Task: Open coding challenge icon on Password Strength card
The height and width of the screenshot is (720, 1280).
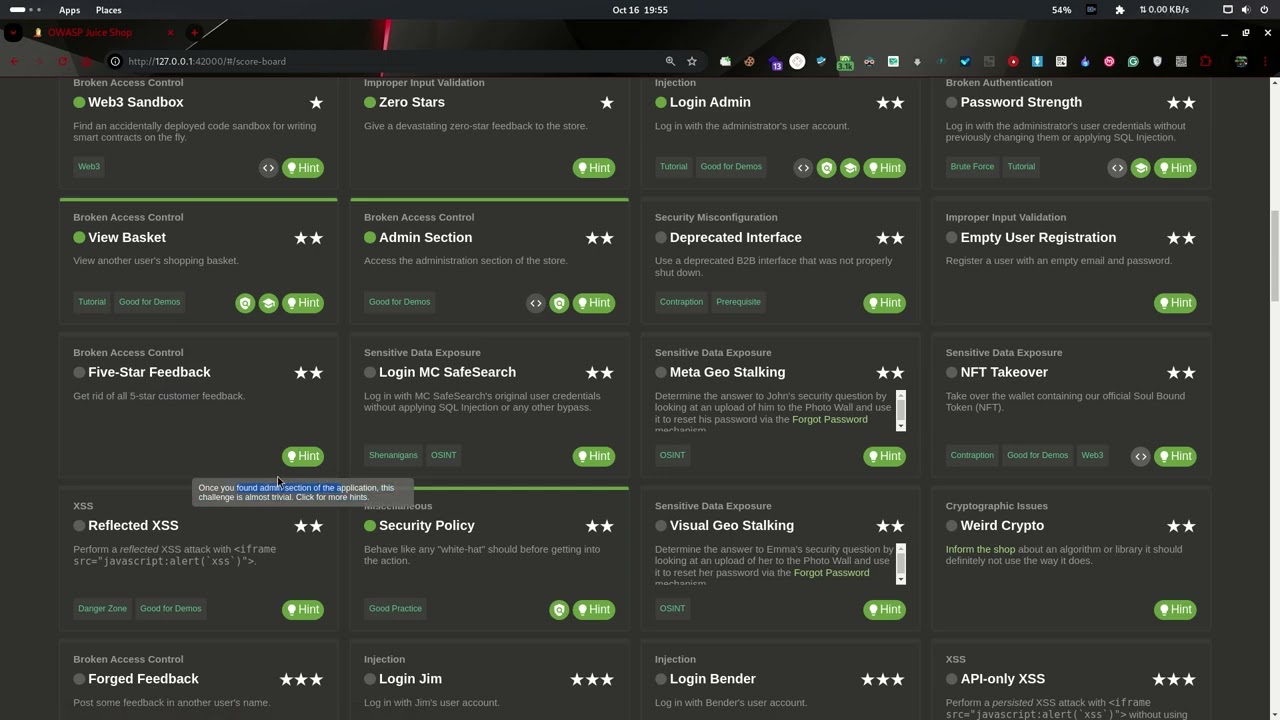Action: (1117, 168)
